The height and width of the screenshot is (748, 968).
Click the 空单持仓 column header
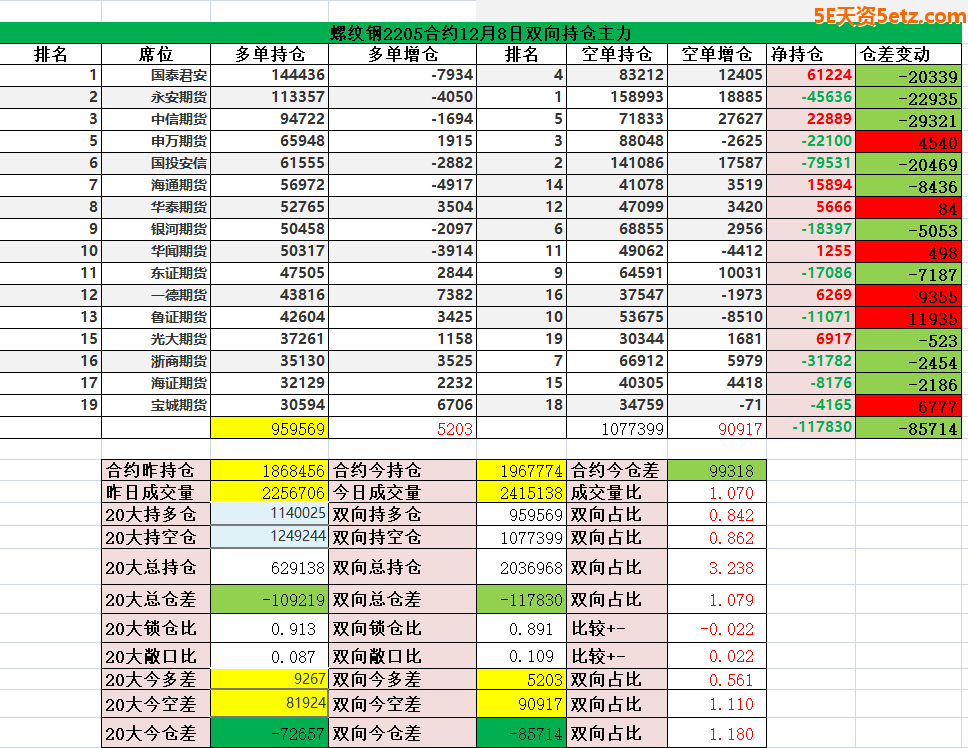click(x=617, y=54)
